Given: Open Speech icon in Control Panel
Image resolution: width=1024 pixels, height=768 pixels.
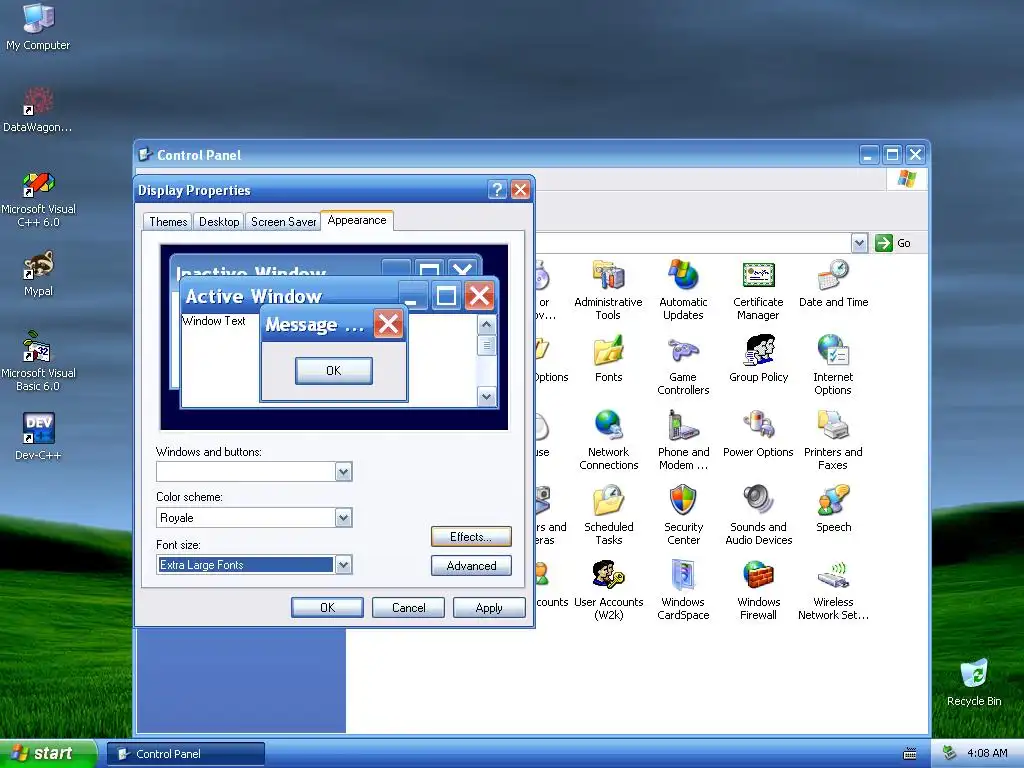Looking at the screenshot, I should [833, 509].
